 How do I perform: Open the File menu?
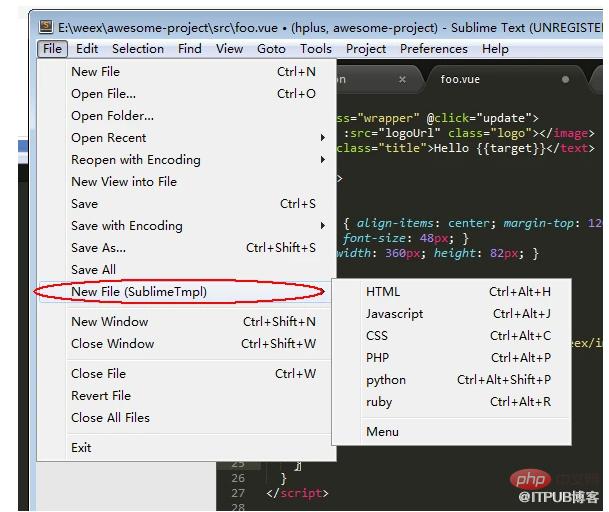tap(52, 49)
